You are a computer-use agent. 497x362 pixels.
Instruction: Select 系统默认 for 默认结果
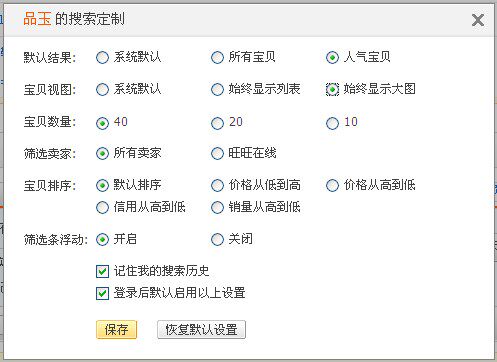[x=102, y=58]
